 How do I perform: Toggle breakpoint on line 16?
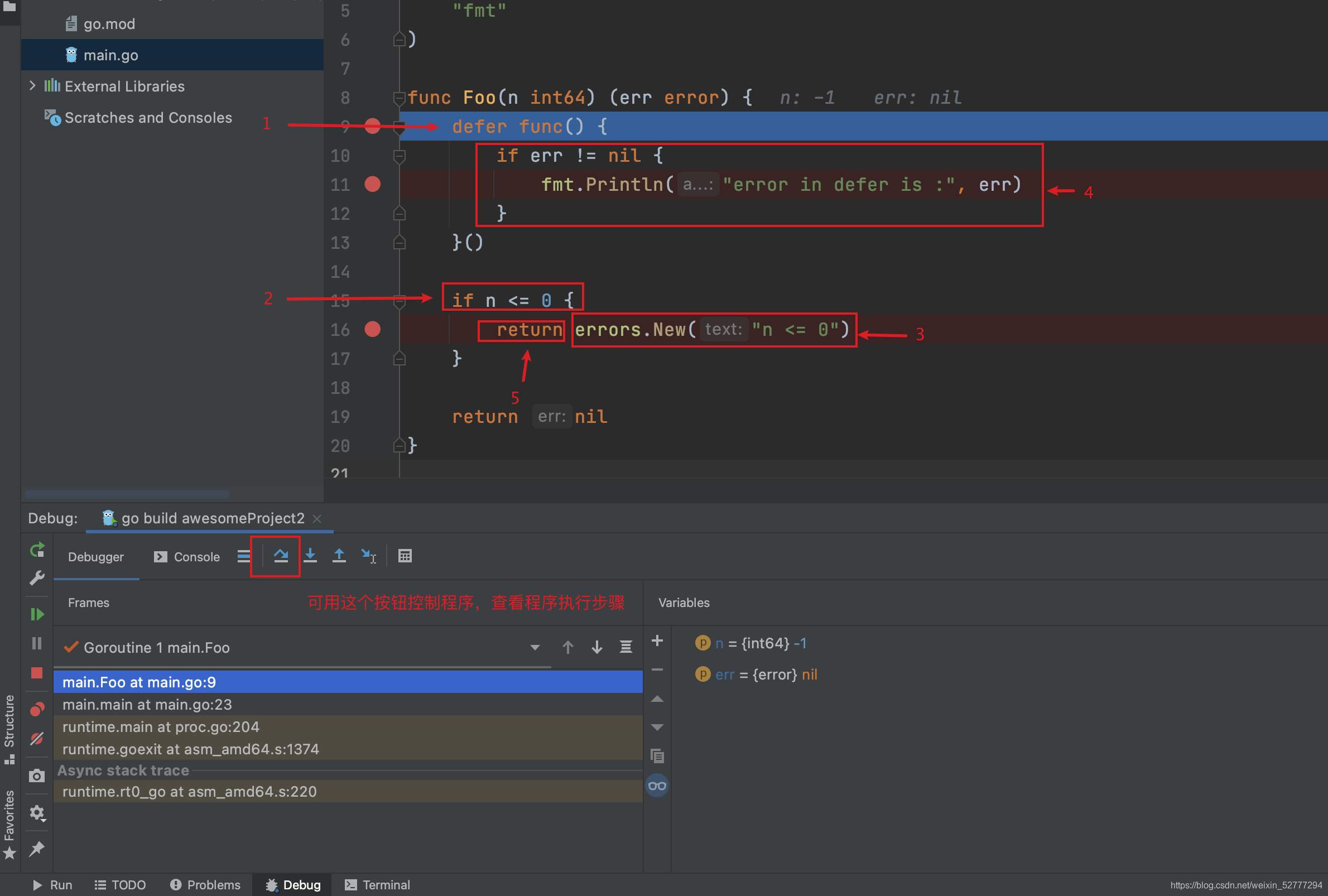pyautogui.click(x=373, y=329)
